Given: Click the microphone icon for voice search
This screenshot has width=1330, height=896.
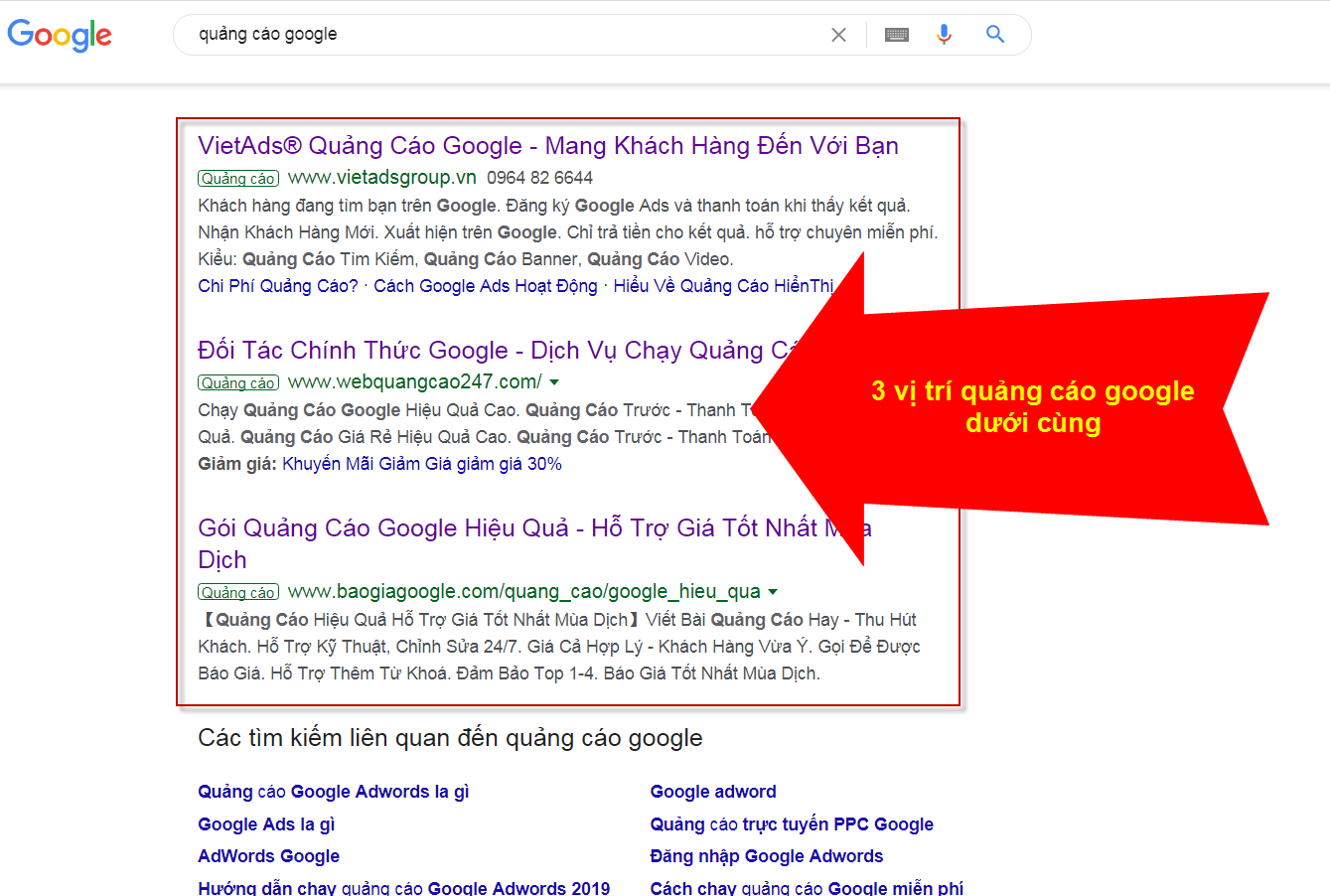Looking at the screenshot, I should 943,34.
